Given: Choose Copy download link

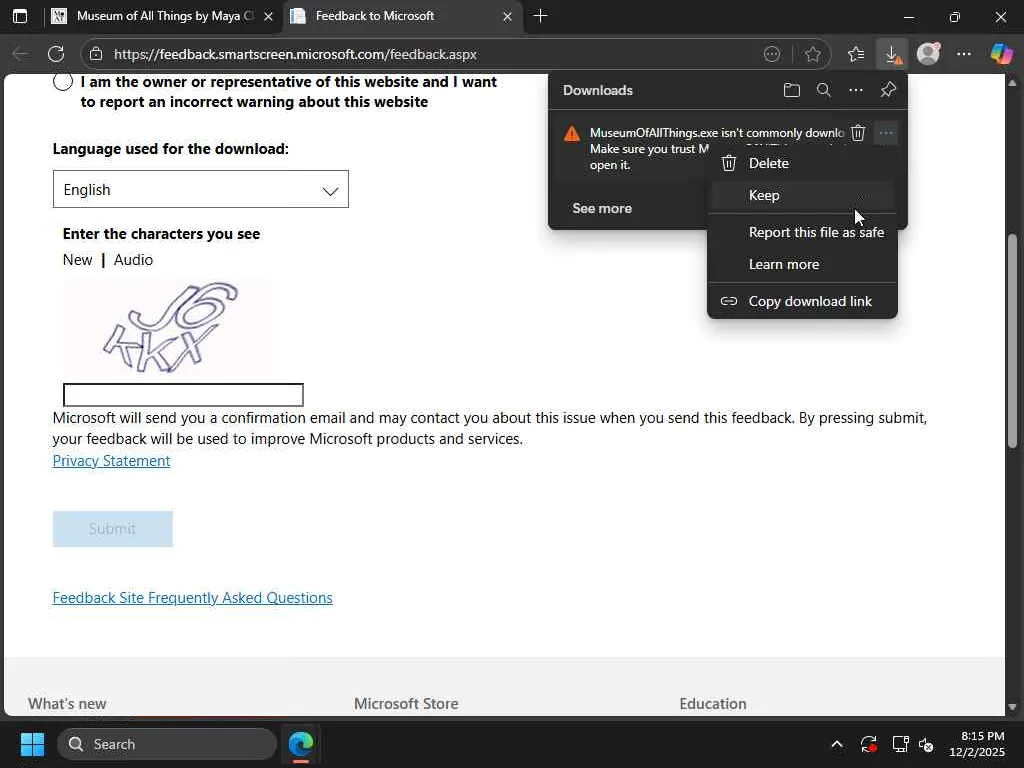Looking at the screenshot, I should [x=802, y=302].
